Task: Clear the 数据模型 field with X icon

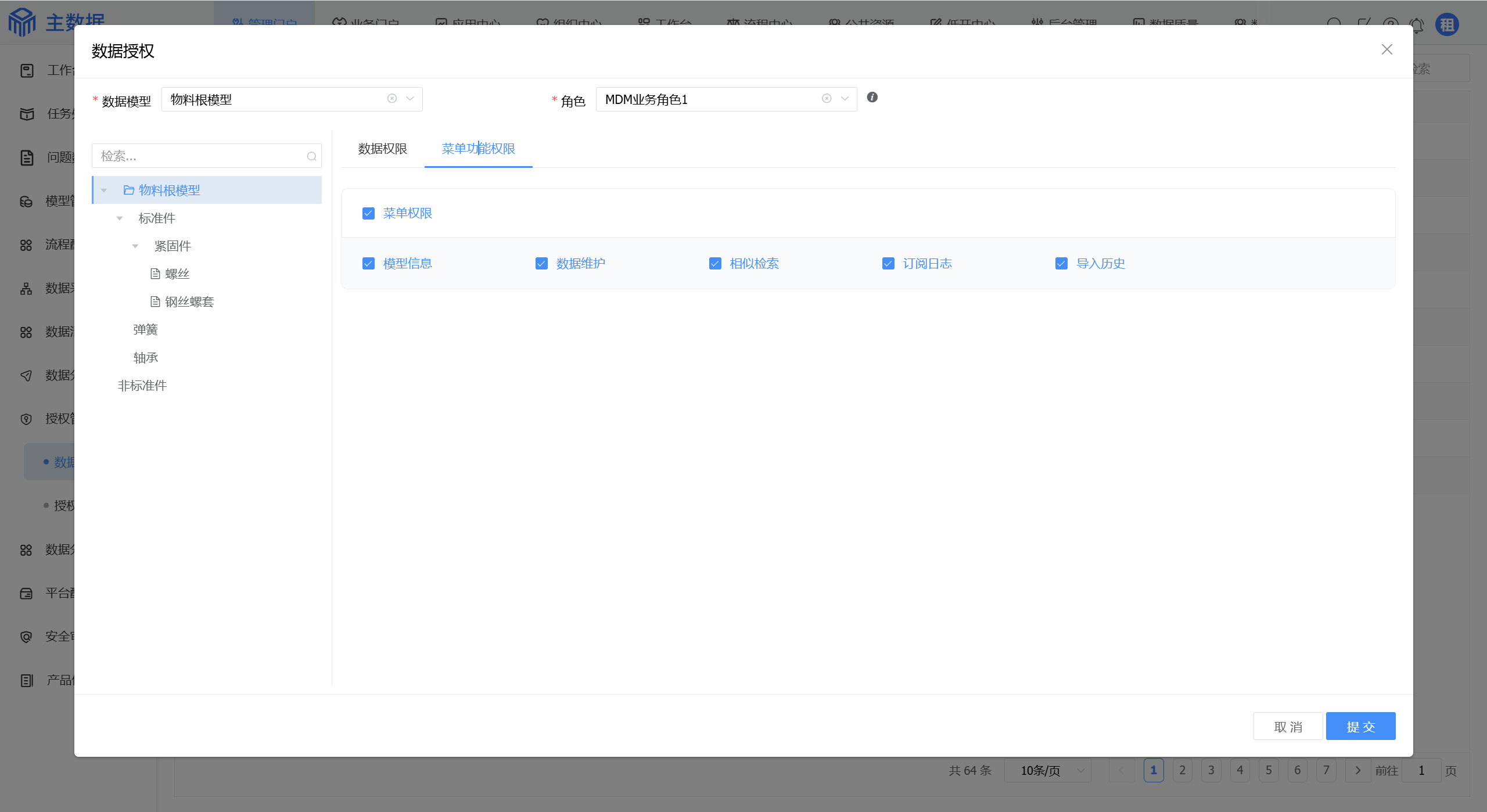Action: point(392,99)
